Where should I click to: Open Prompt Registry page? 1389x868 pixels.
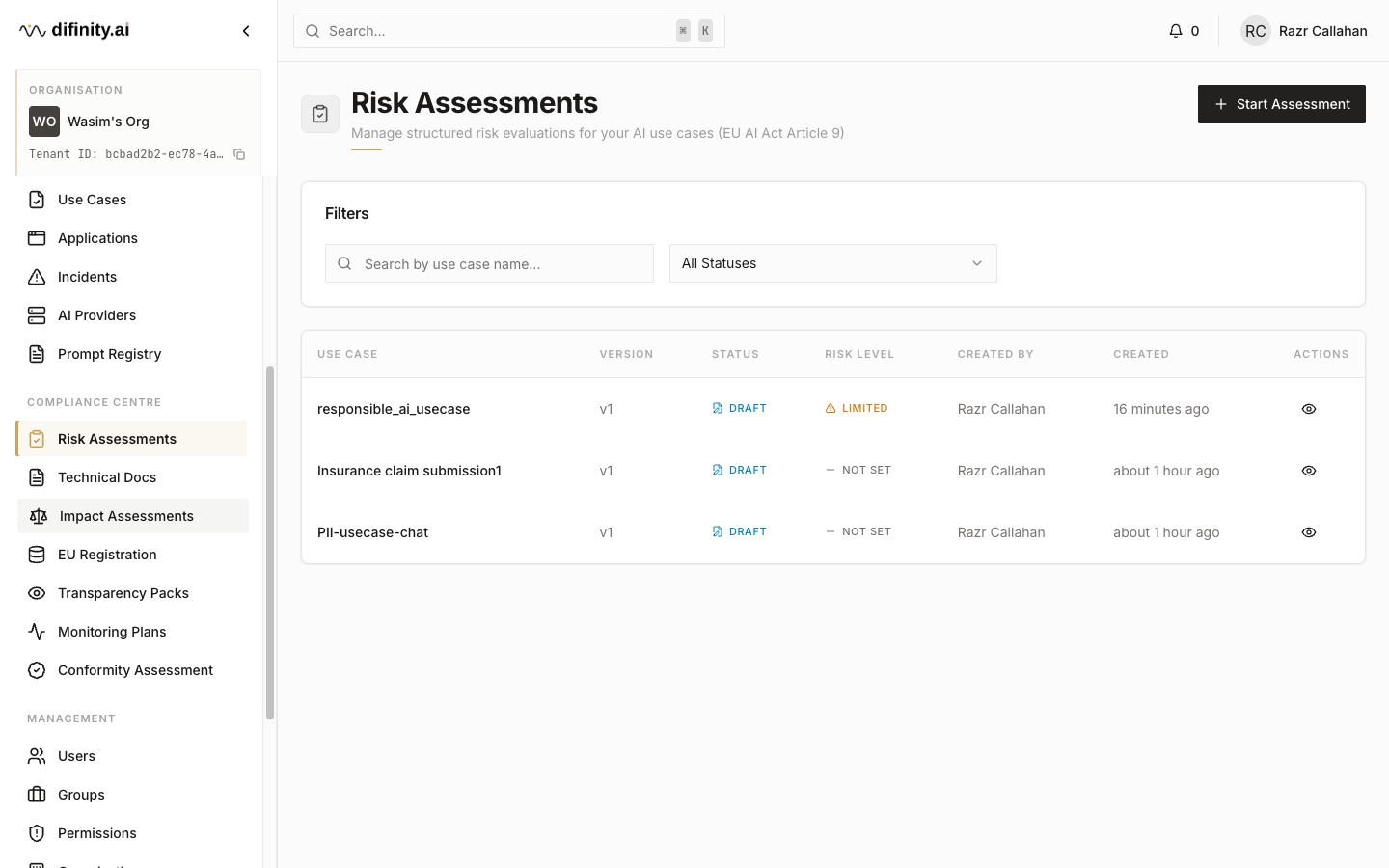132,354
